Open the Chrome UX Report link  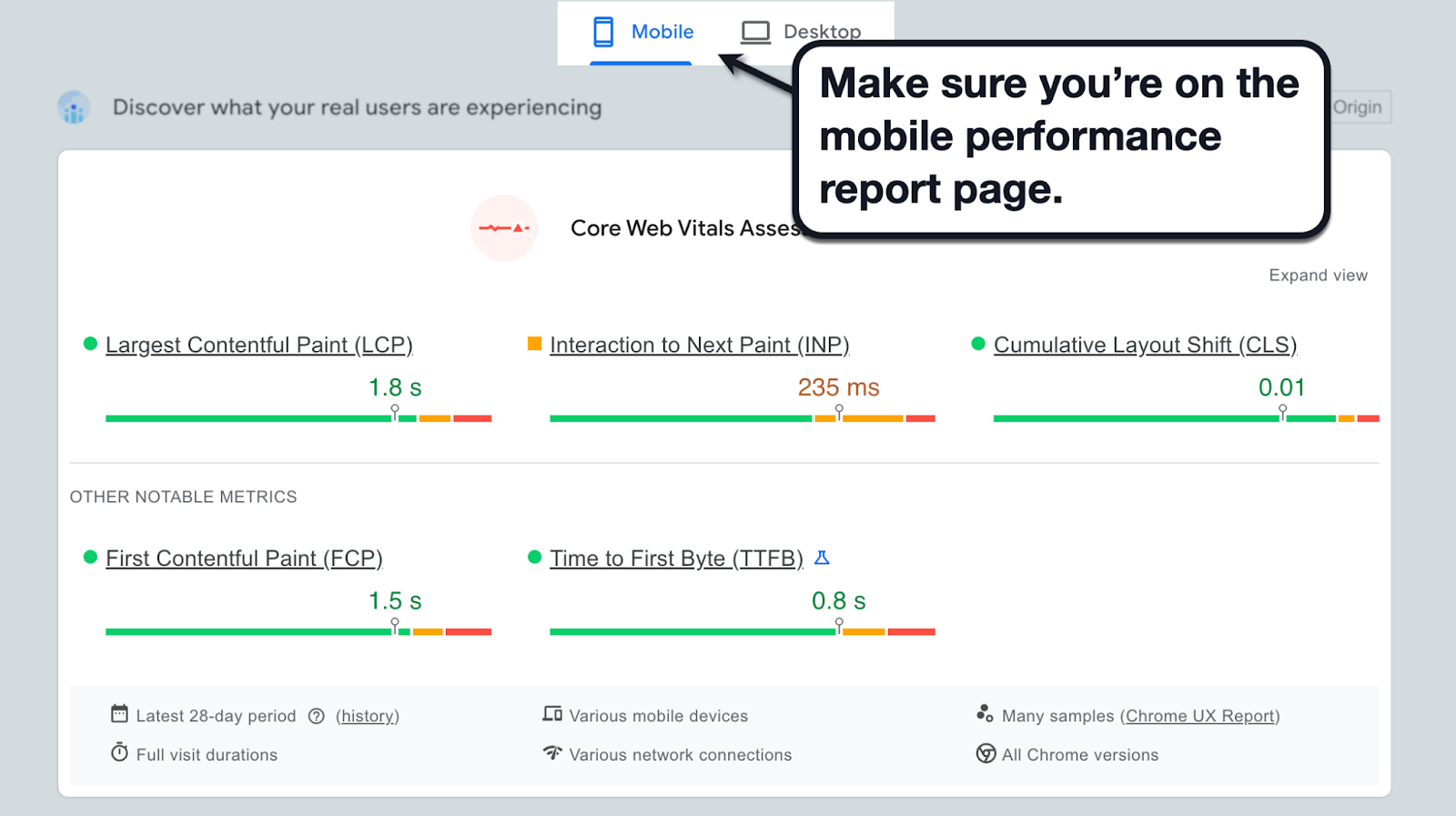[x=1200, y=716]
